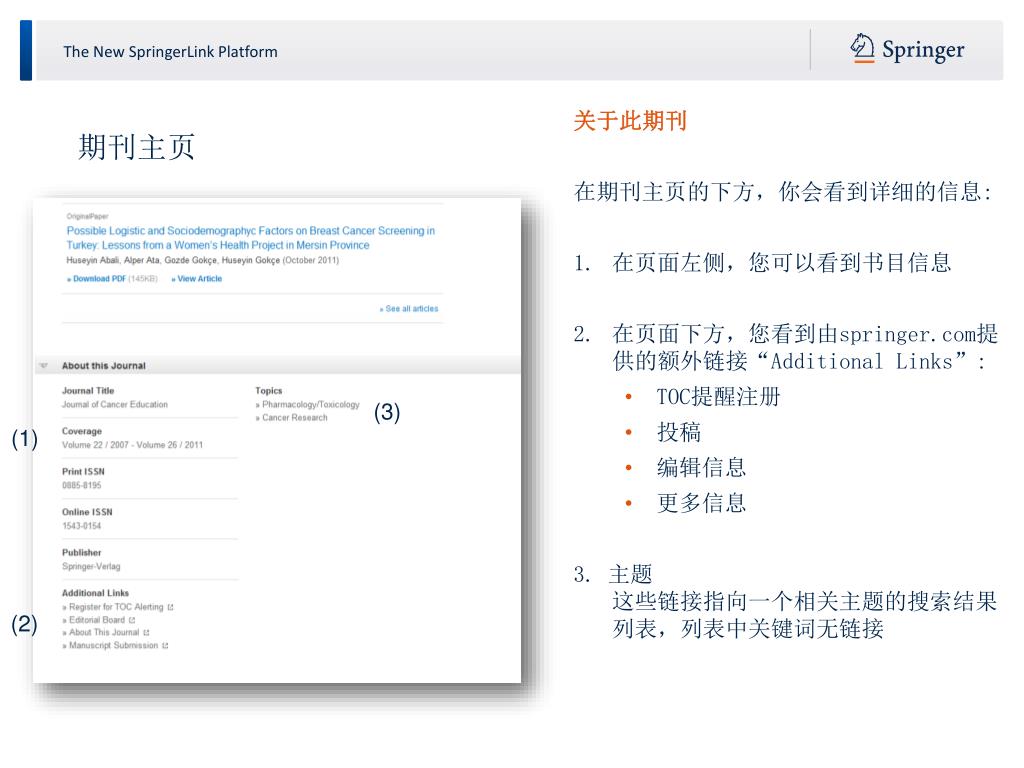Viewport: 1024px width, 768px height.
Task: Click external-link icon beside Register for TOC Alerting
Action: 170,607
